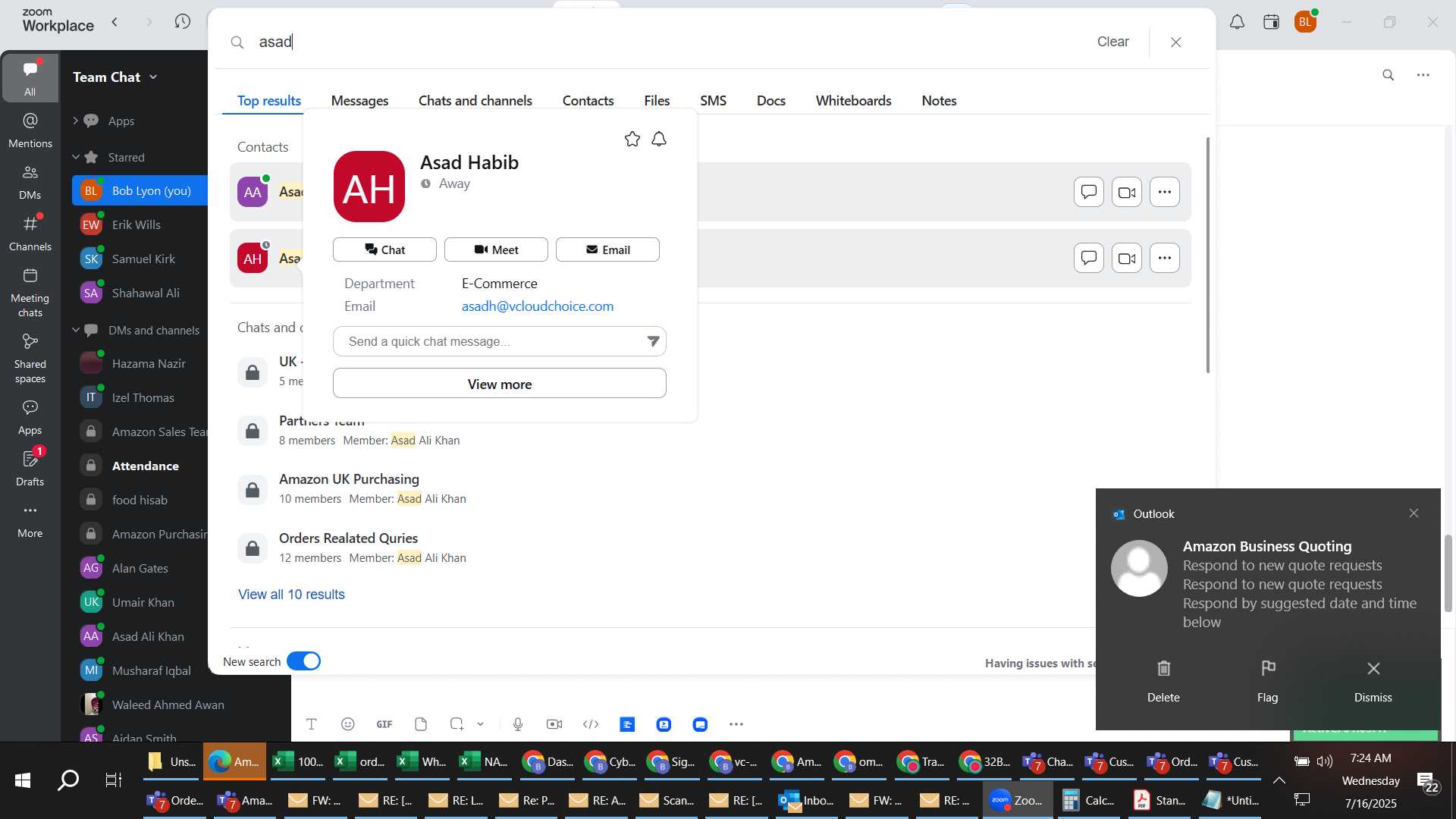Select the Docs tab

tap(770, 101)
